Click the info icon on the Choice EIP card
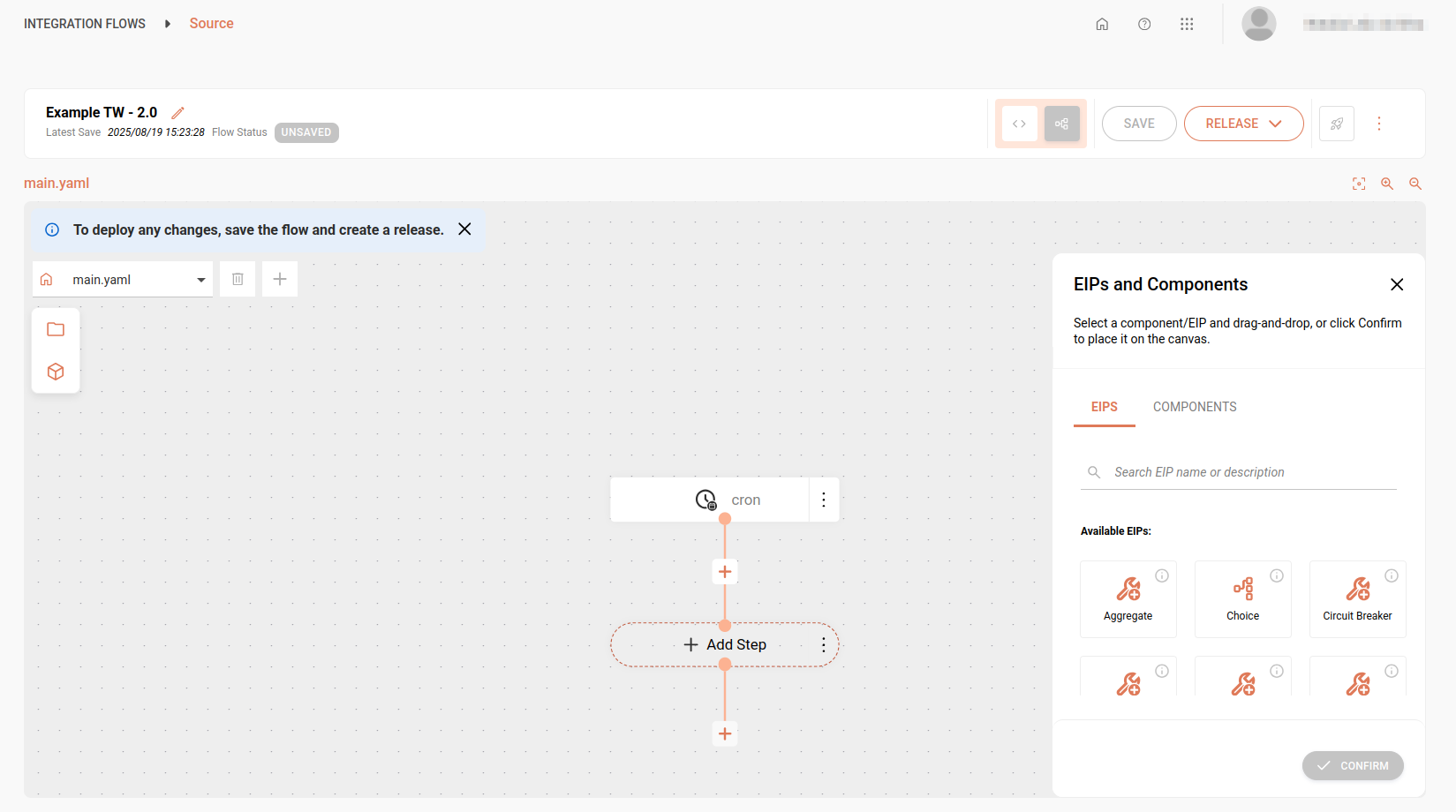Image resolution: width=1456 pixels, height=812 pixels. tap(1277, 575)
